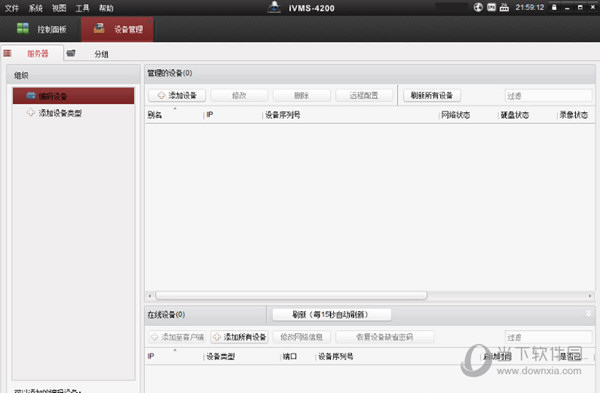
Task: Sort online devices by IP column
Action: [151, 356]
